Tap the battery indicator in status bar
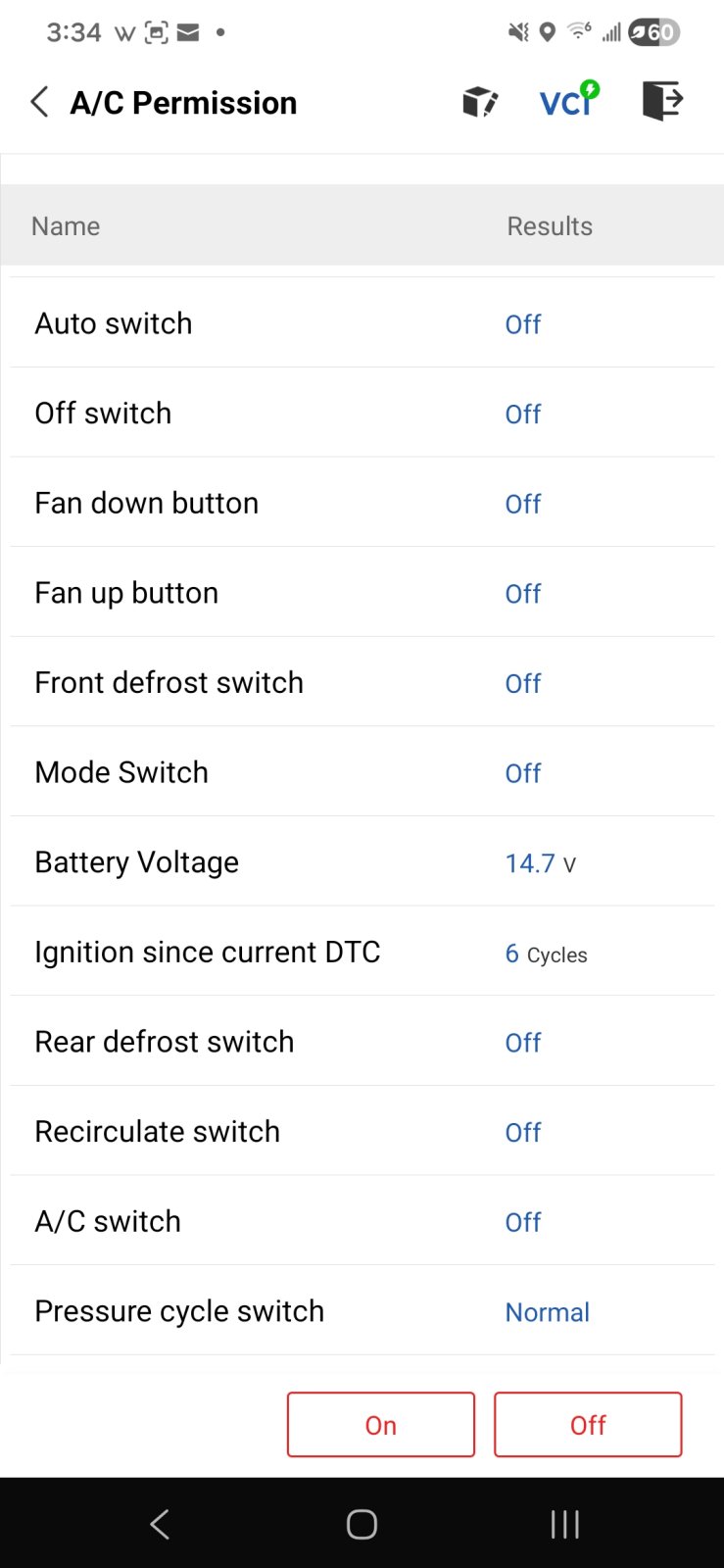 (x=653, y=32)
